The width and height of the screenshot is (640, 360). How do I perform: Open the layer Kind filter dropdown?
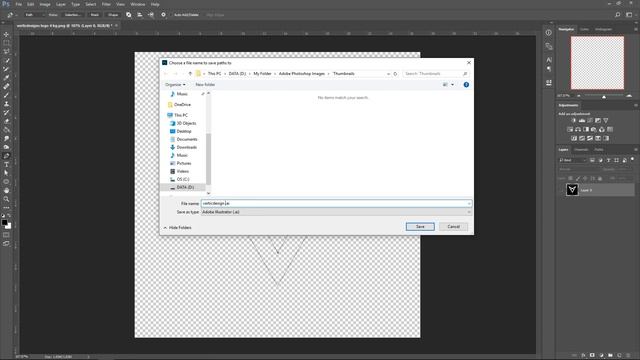pyautogui.click(x=573, y=160)
